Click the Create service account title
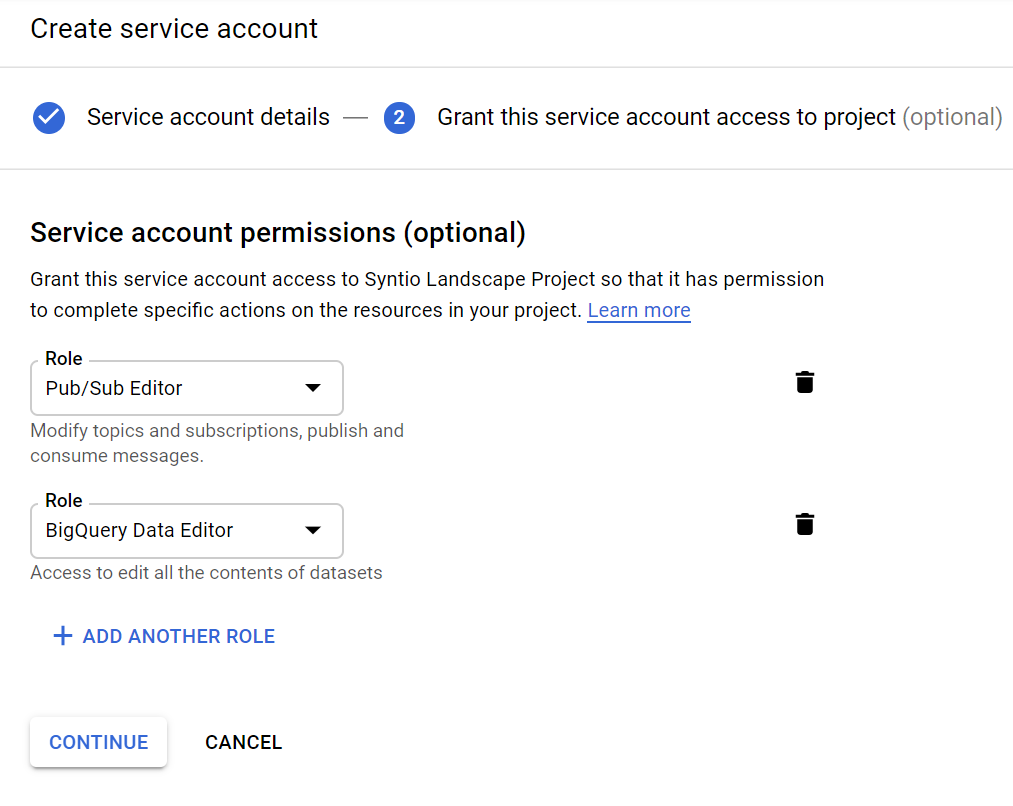 coord(174,29)
